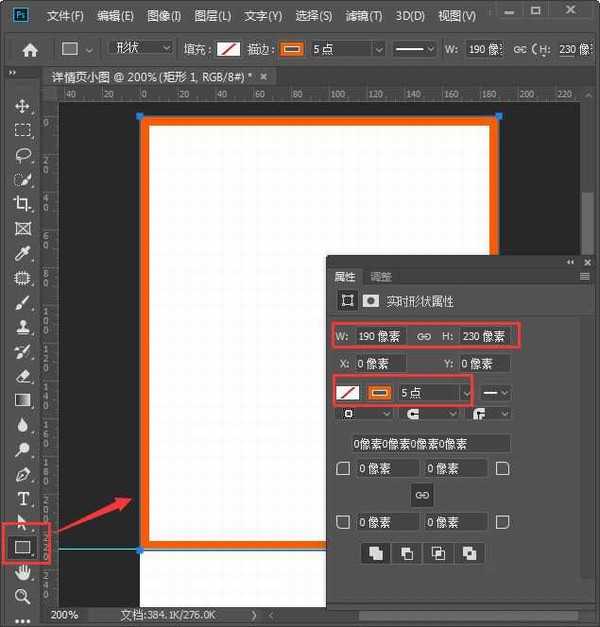Select the Eyedropper tool

(22, 253)
